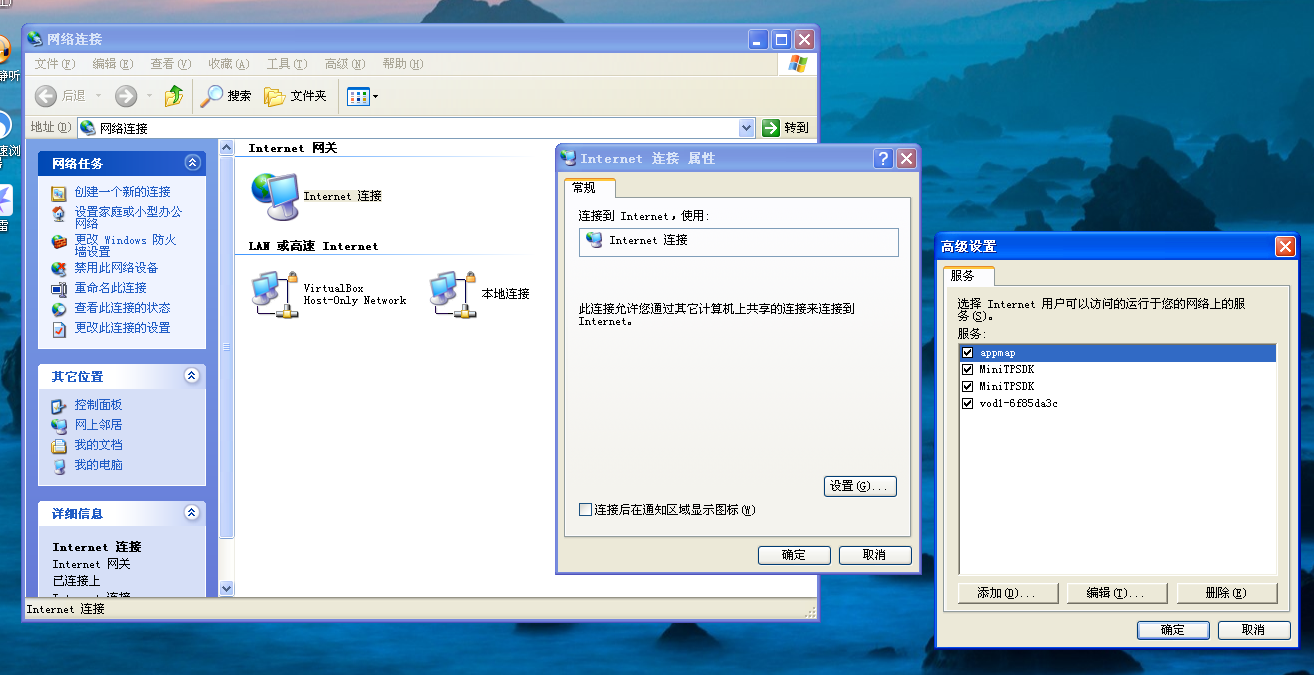Viewport: 1314px width, 675px height.
Task: Click the 设置 button in properties dialog
Action: click(x=860, y=486)
